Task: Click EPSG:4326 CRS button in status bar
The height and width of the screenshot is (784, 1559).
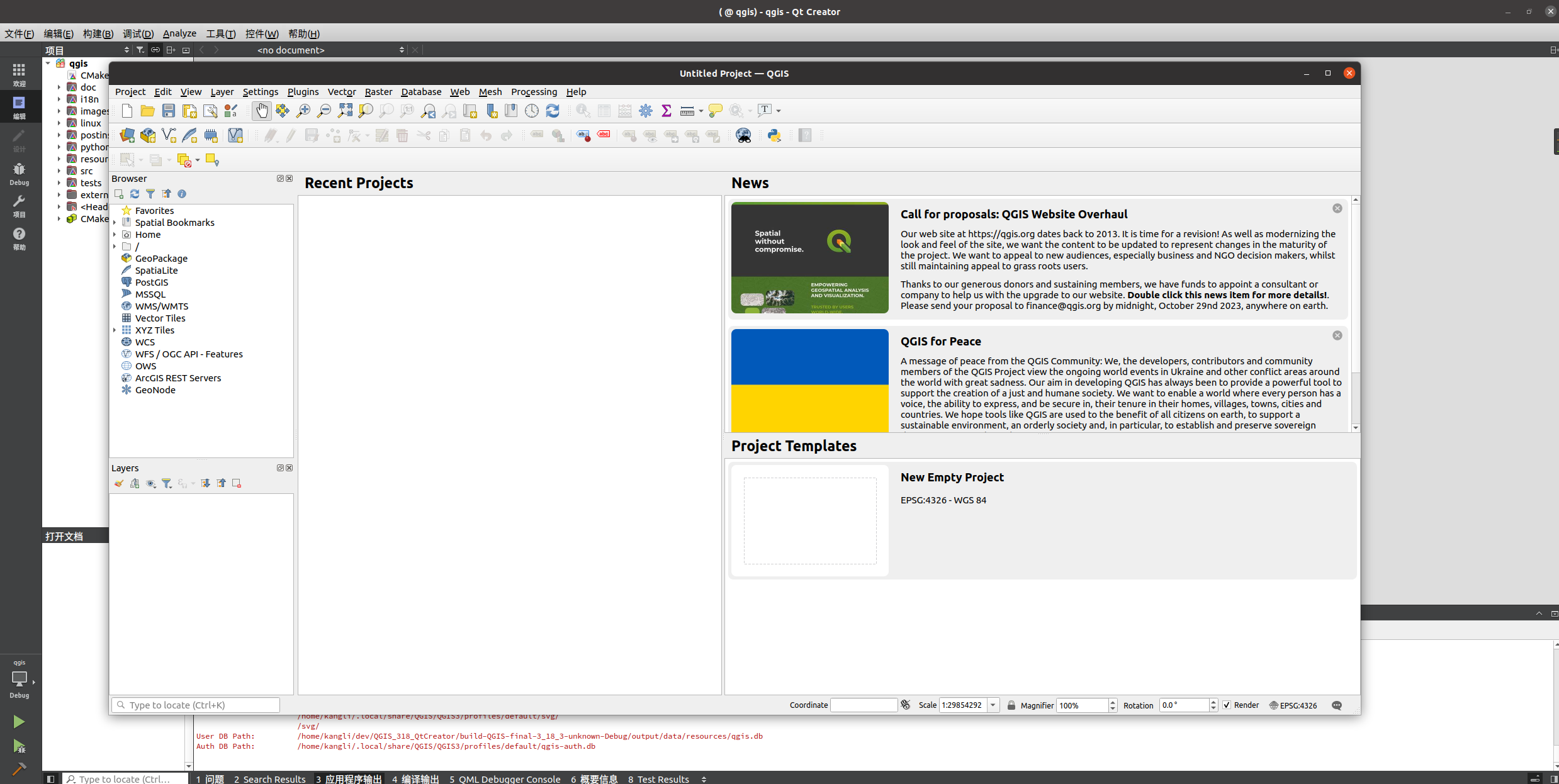Action: (x=1293, y=705)
